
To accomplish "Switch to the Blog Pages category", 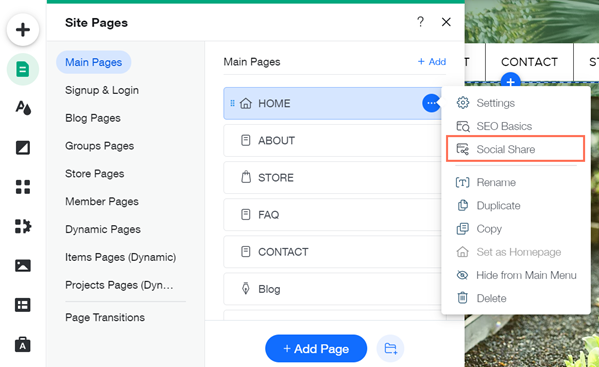I will coord(93,118).
